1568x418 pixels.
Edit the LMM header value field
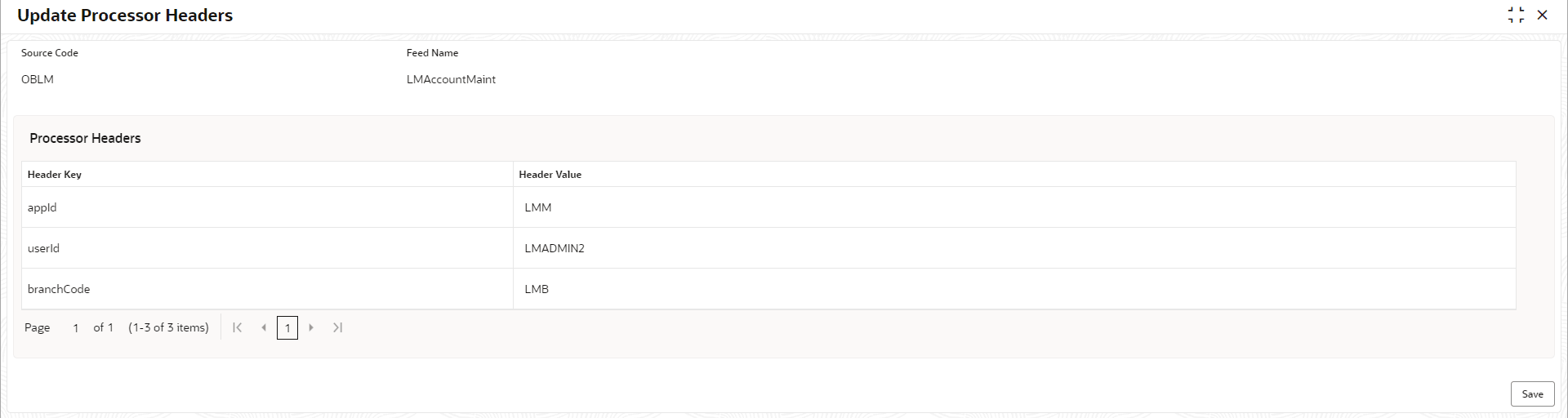point(1014,207)
